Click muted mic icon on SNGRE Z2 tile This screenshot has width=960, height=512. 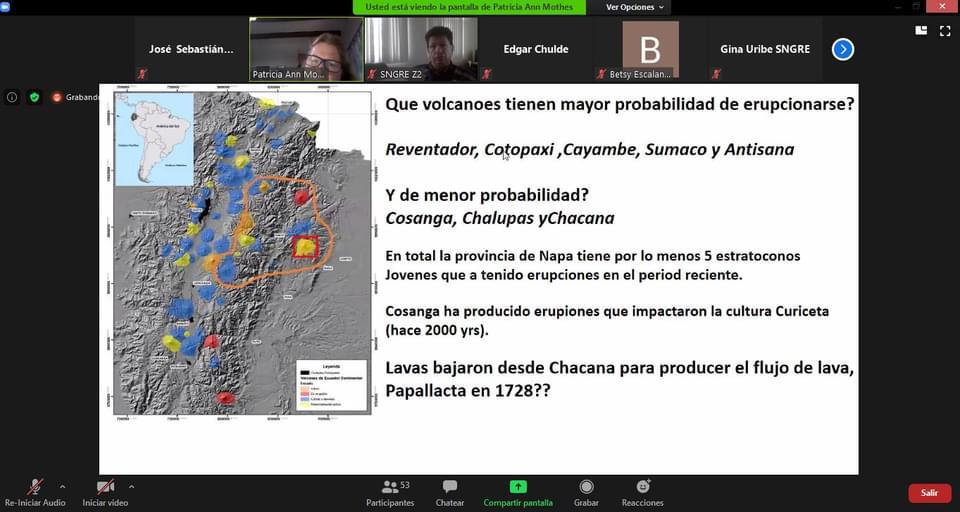[372, 74]
